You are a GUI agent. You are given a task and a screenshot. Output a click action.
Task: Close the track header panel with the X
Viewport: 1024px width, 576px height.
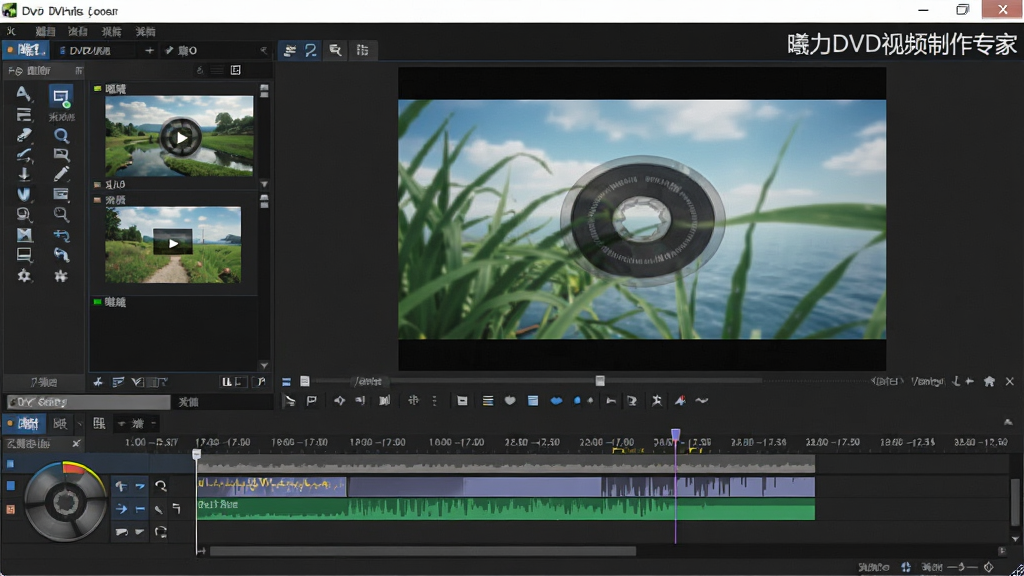[76, 443]
